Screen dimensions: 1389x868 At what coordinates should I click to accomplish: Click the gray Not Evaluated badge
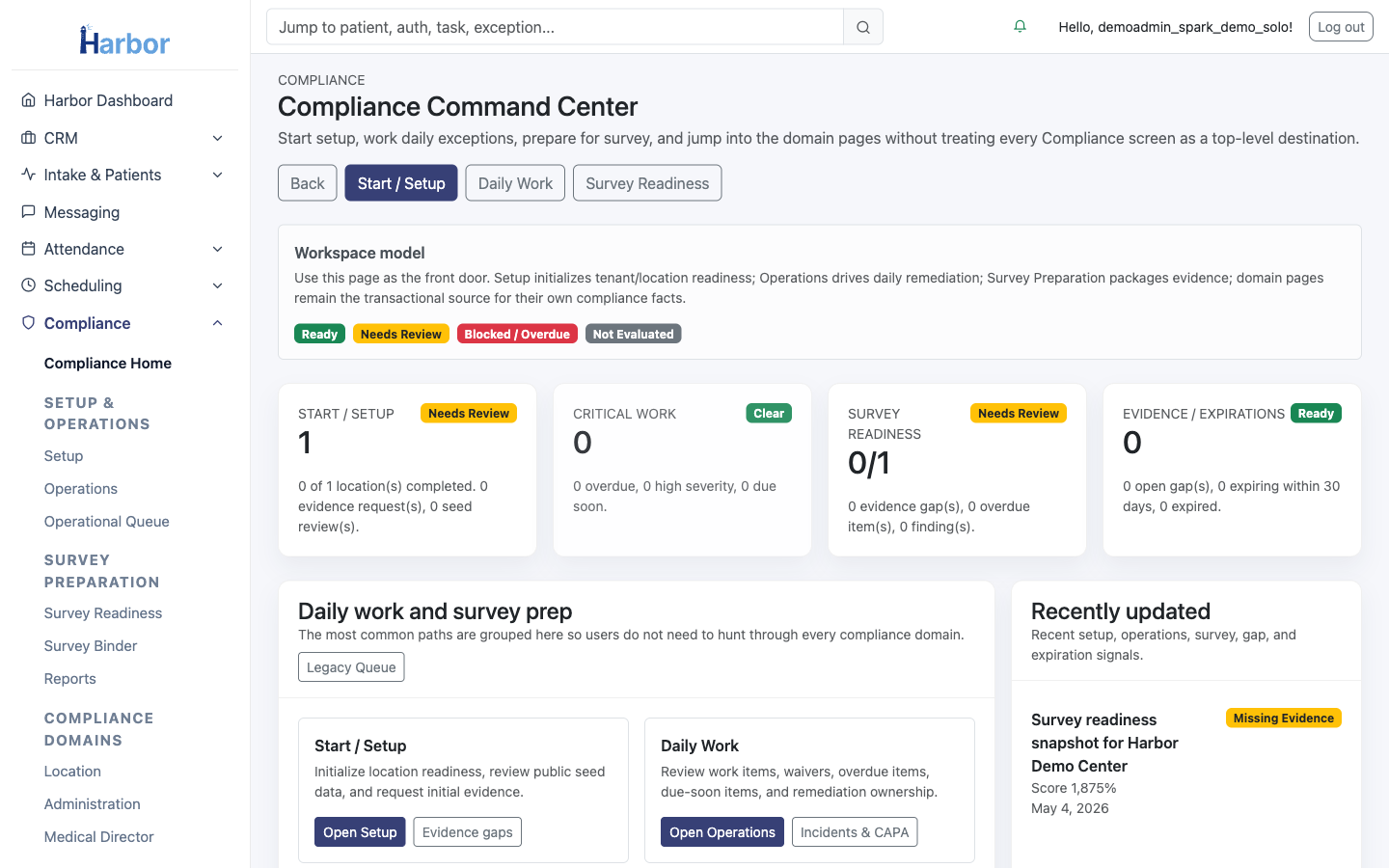coord(634,334)
